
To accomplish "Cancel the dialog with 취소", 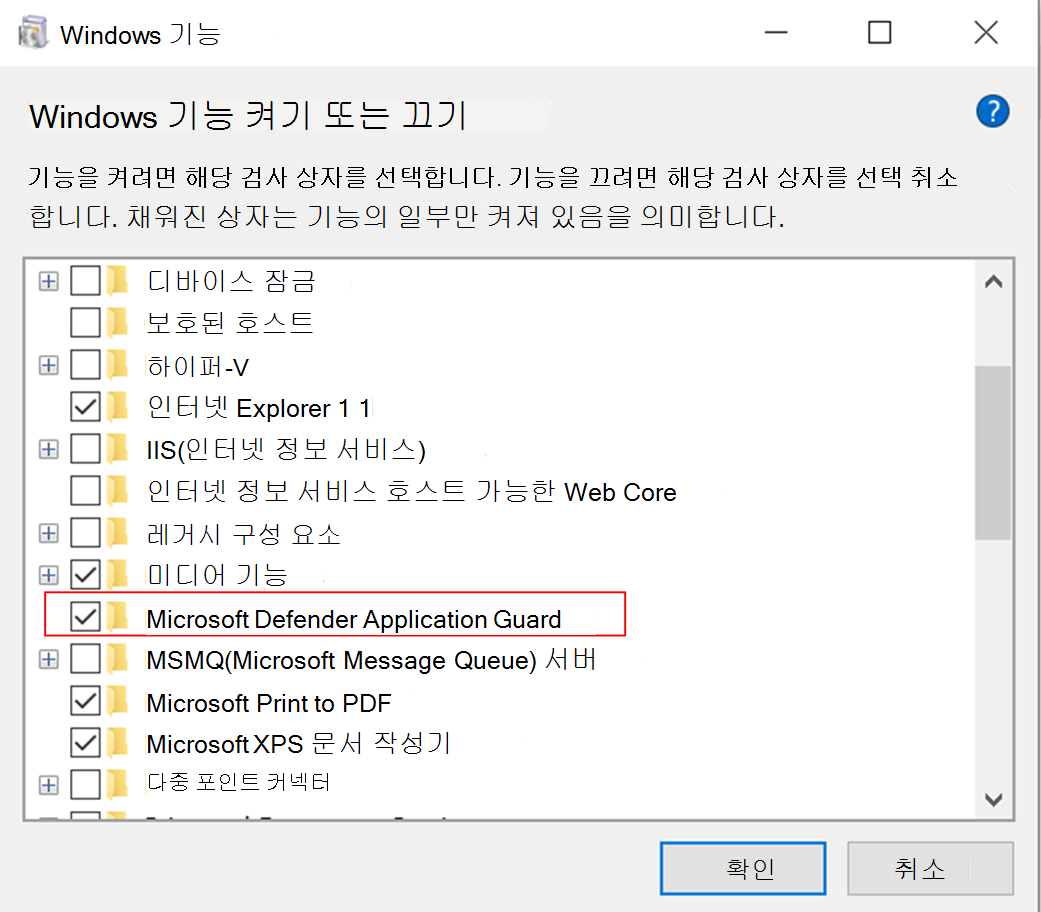I will 930,868.
